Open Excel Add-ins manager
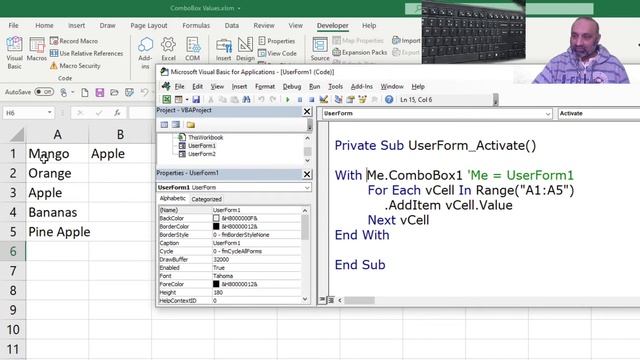640x360 pixels. tap(168, 49)
